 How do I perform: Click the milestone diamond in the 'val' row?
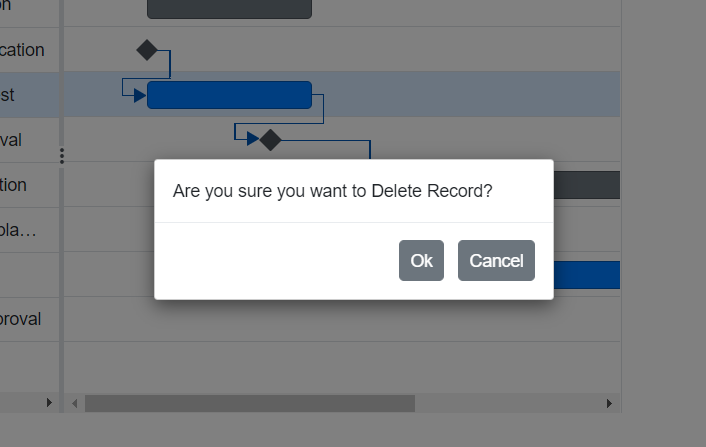click(x=270, y=140)
